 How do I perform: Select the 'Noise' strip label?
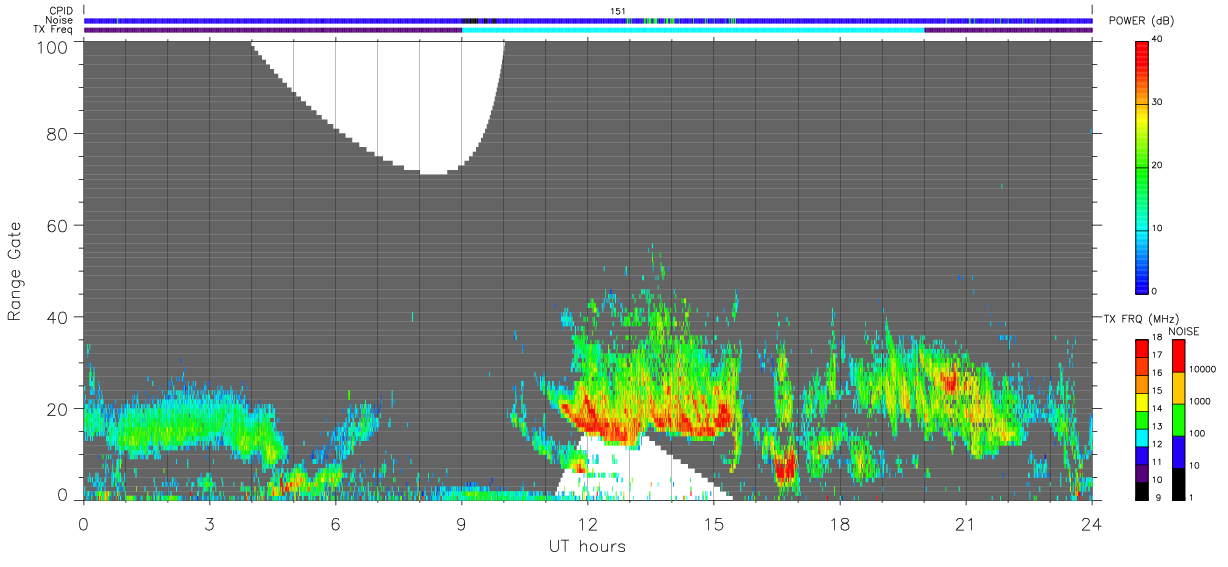(60, 20)
